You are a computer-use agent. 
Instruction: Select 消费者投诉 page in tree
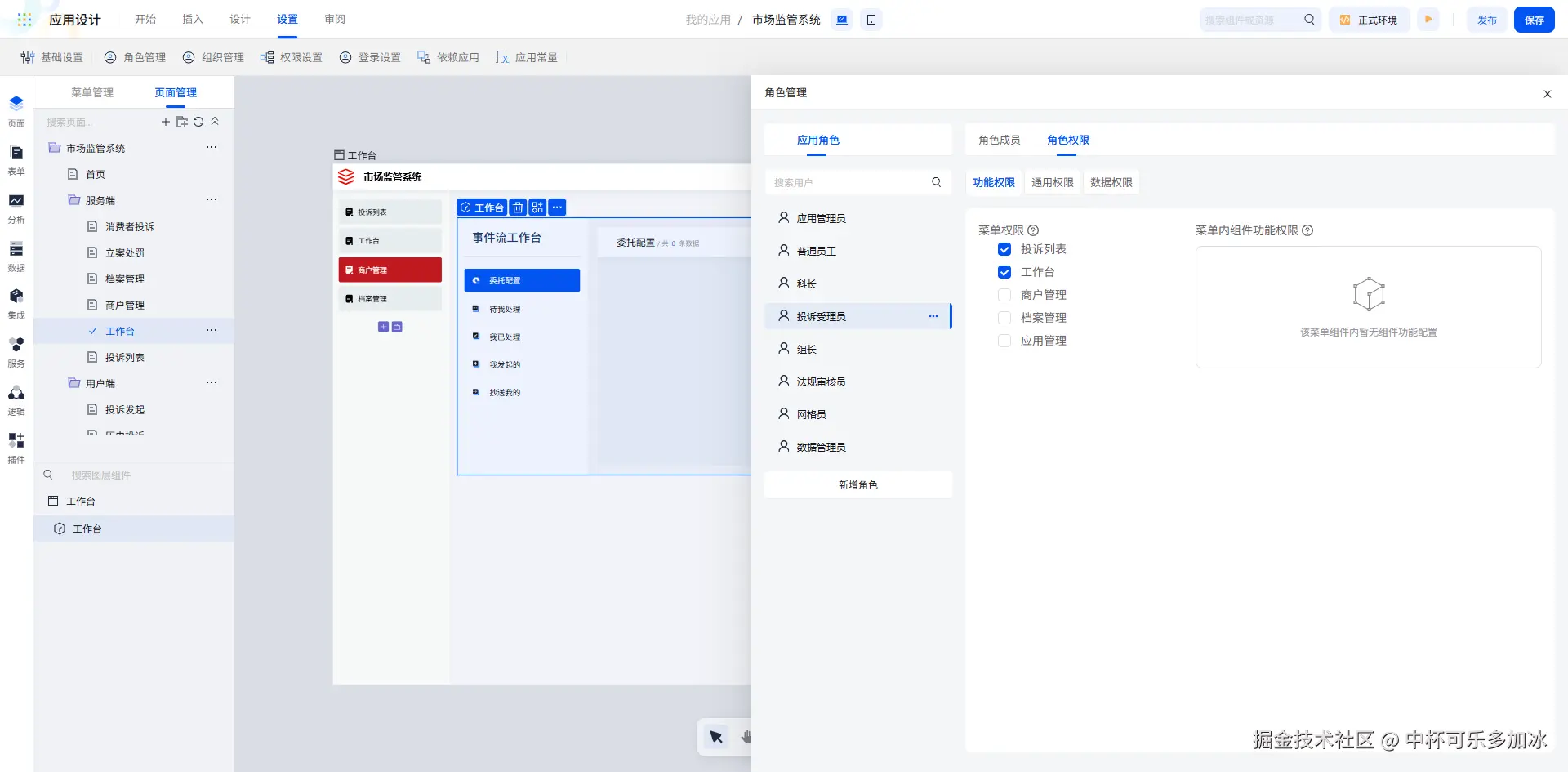coord(134,226)
